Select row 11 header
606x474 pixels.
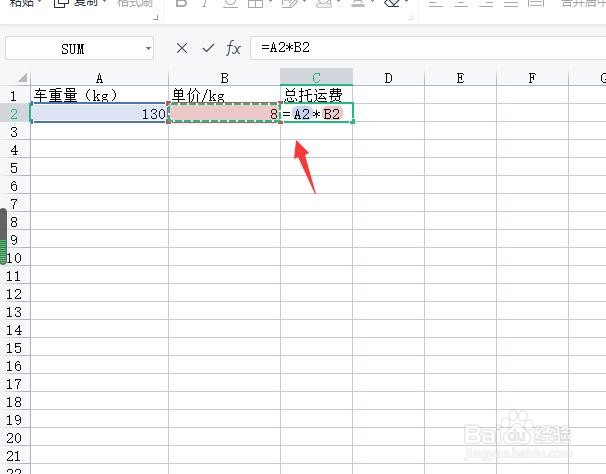click(x=14, y=276)
